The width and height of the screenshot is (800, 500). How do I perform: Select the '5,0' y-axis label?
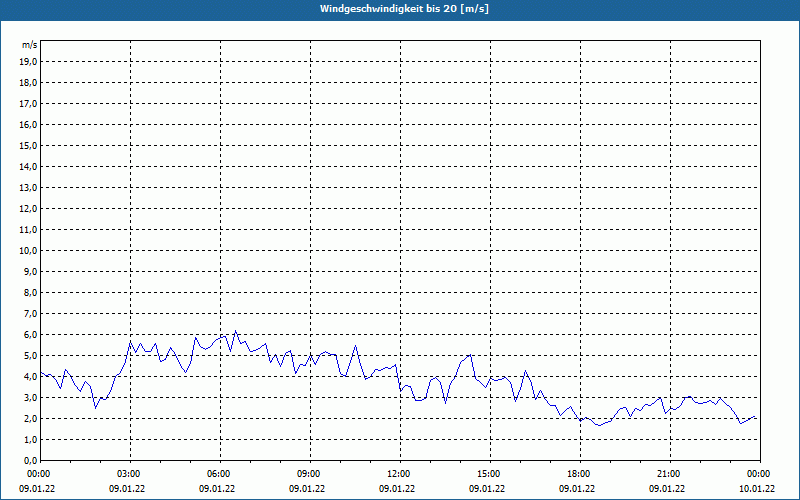tap(30, 355)
